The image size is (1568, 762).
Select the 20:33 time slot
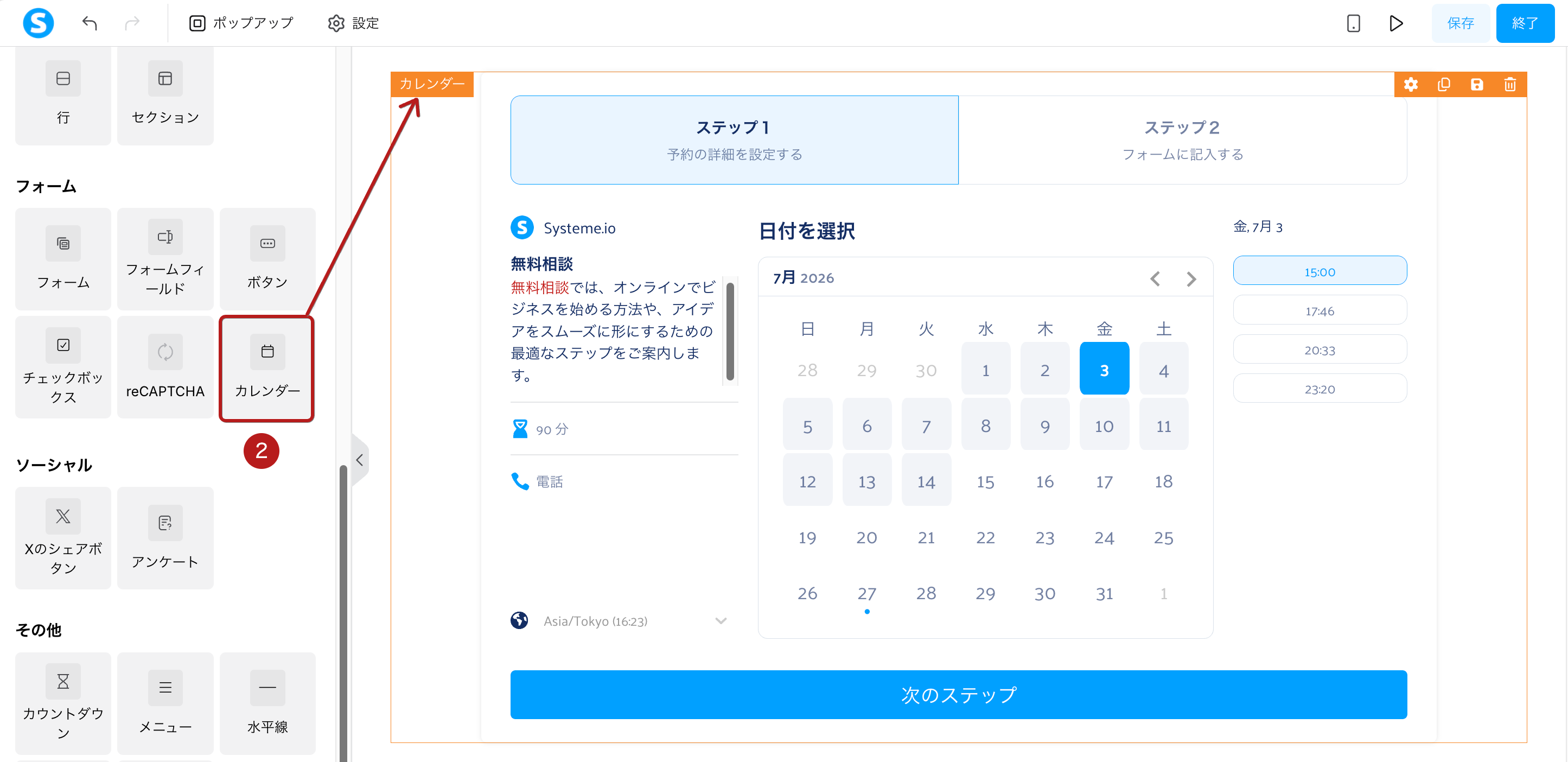coord(1320,350)
